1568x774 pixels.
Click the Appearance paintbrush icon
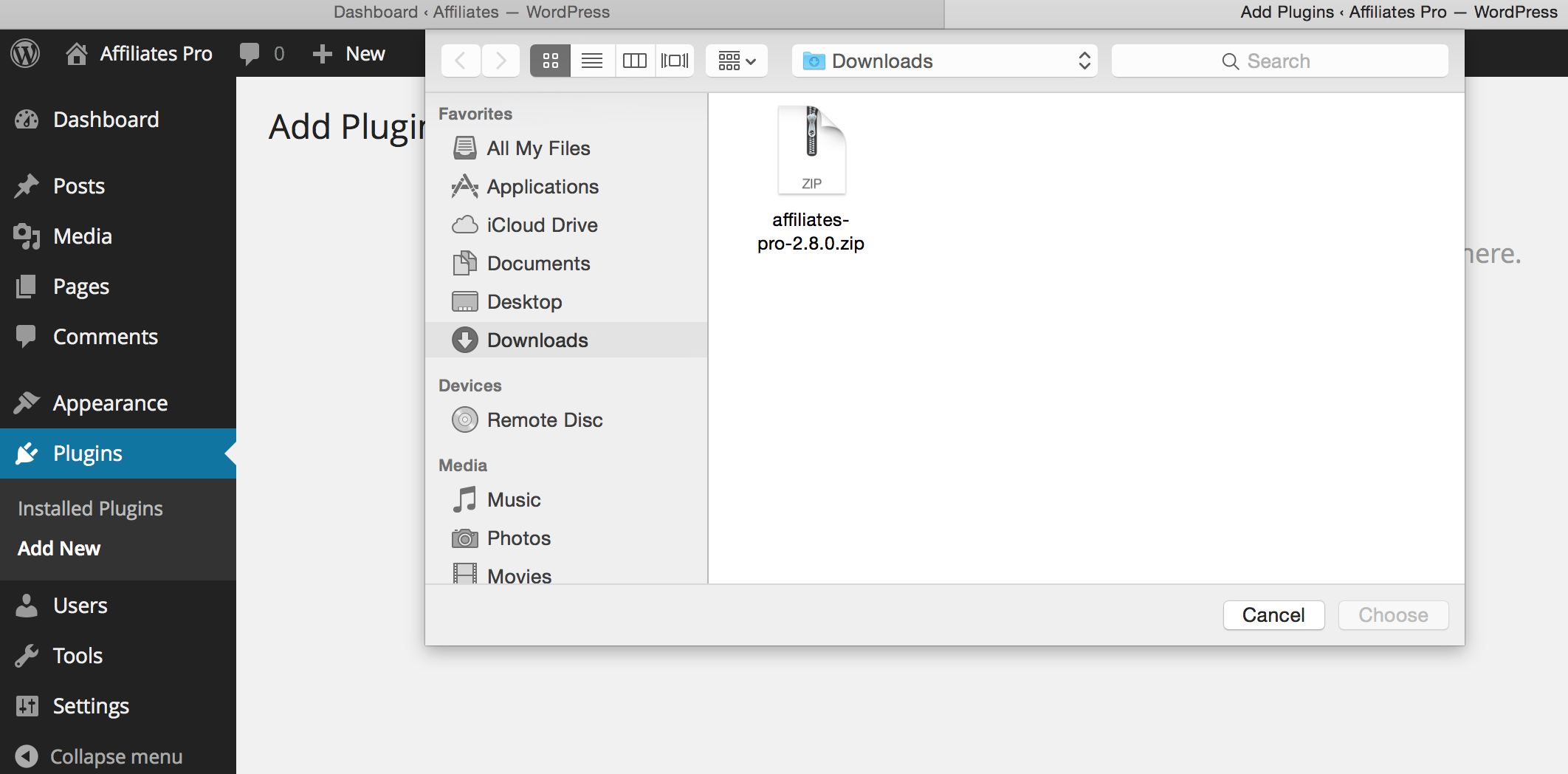27,403
